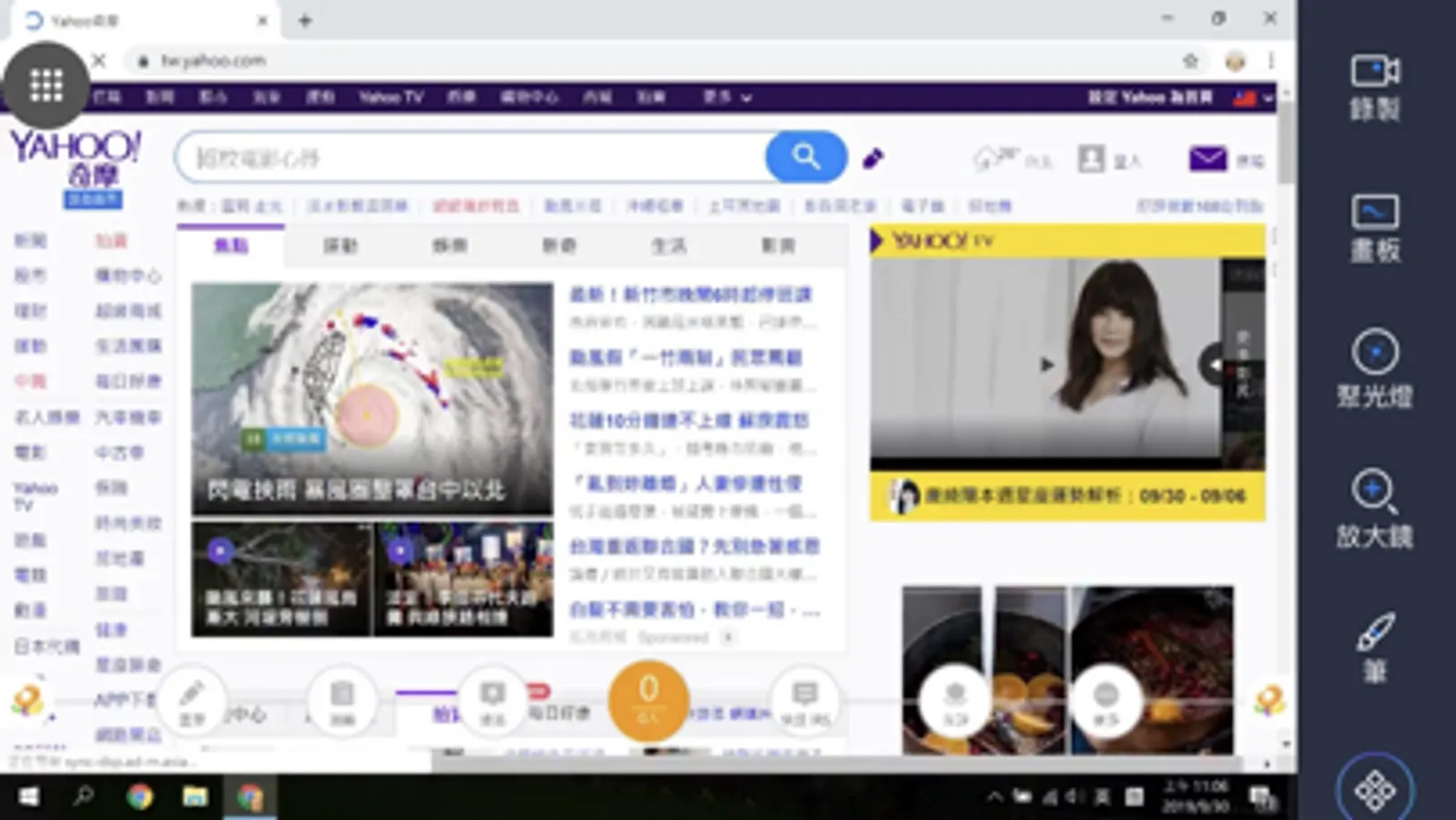Click the purple pencil icon beside search
The width and height of the screenshot is (1456, 820).
tap(872, 159)
